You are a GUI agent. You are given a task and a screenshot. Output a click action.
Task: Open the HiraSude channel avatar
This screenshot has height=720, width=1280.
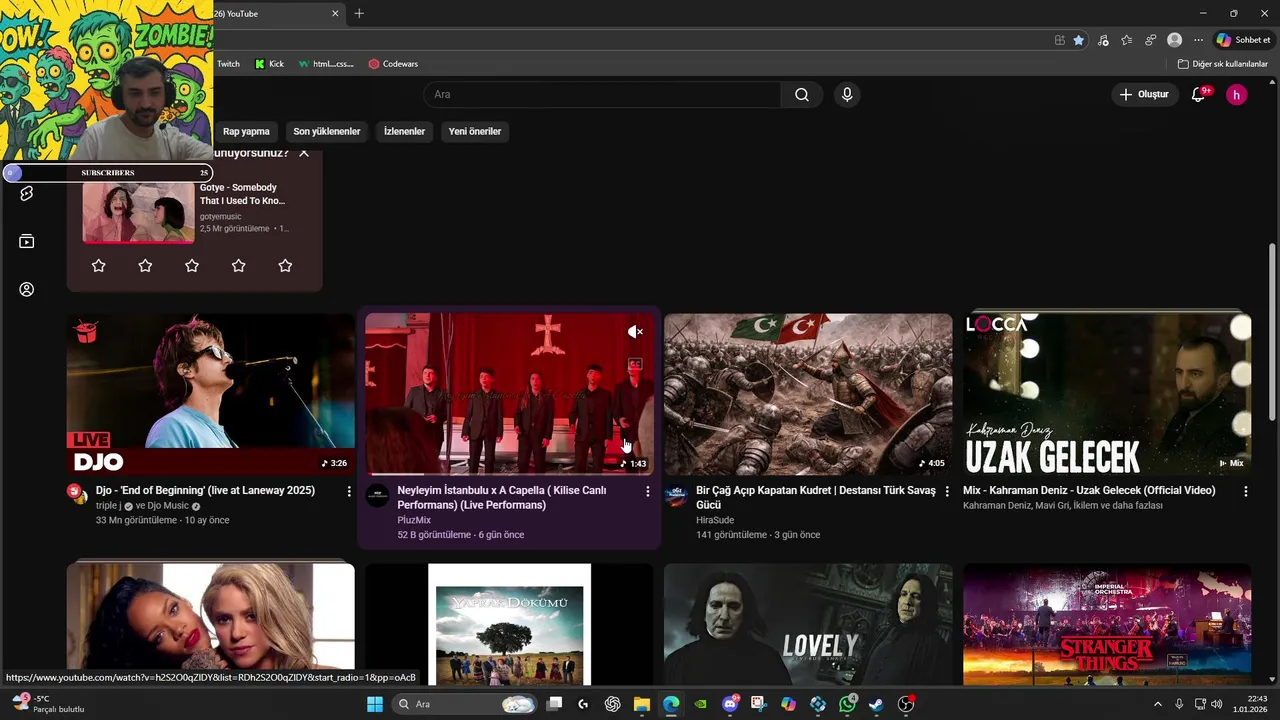(x=676, y=495)
